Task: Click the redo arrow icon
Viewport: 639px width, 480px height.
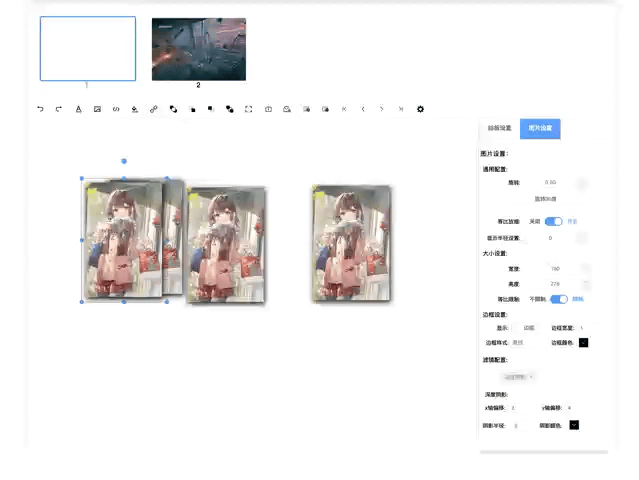Action: point(59,109)
